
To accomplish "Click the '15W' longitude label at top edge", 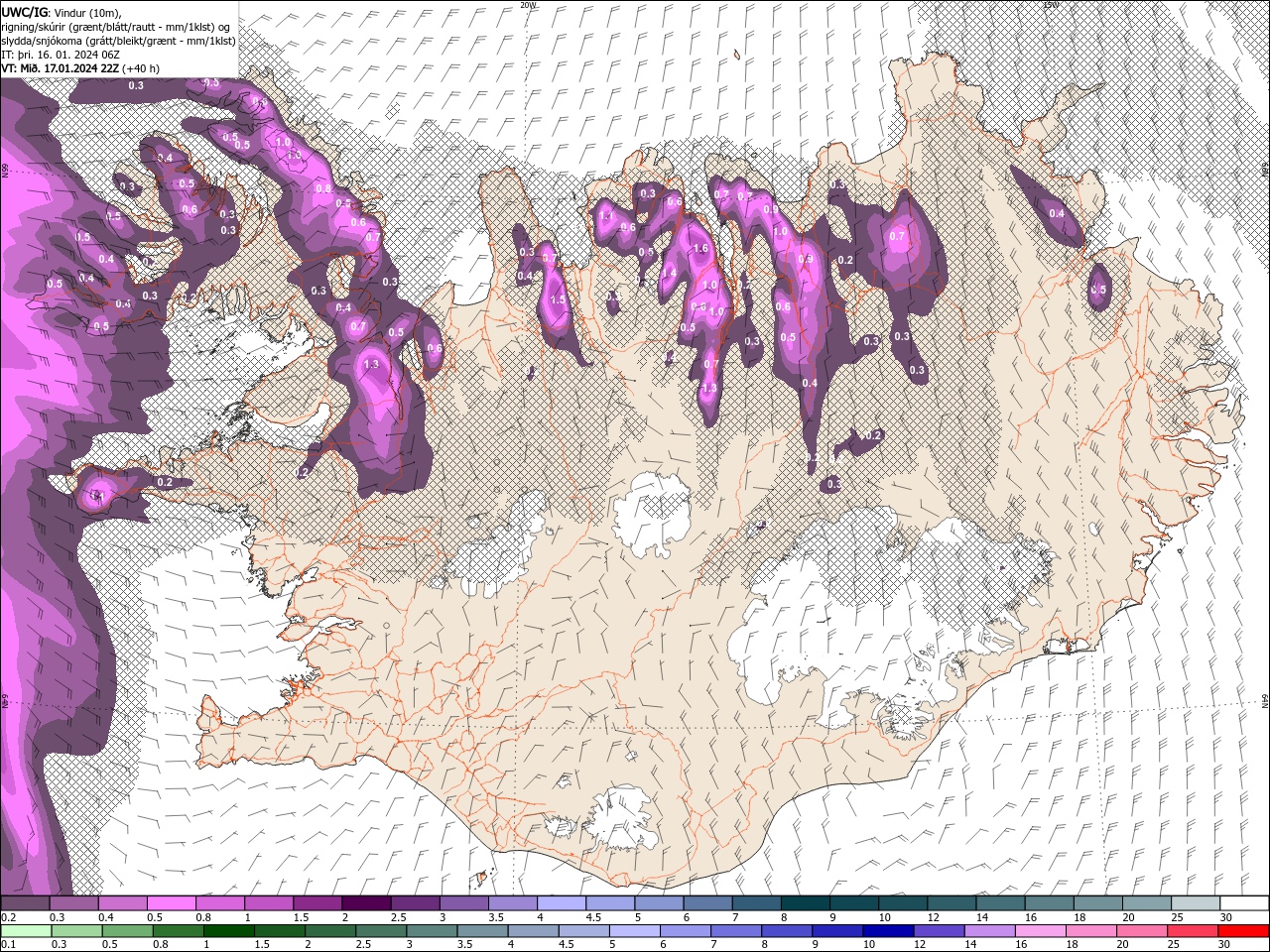I will 1051,5.
